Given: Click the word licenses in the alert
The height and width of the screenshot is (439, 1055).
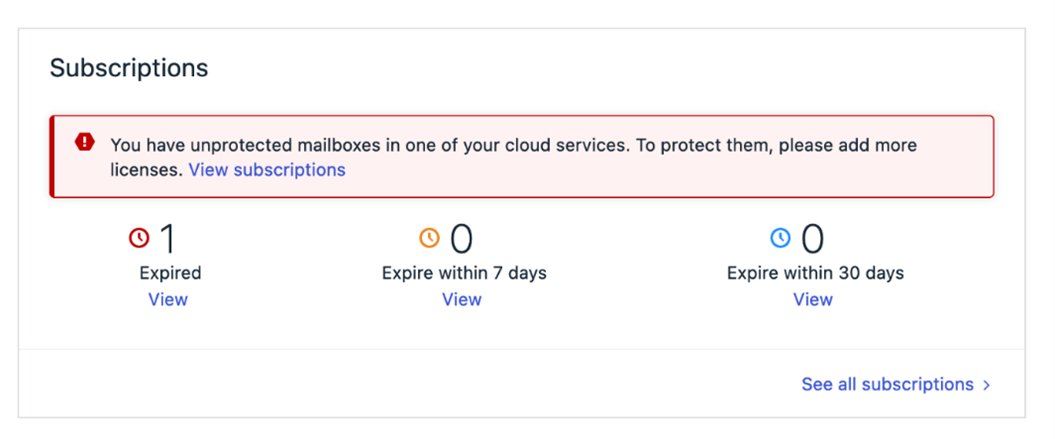Looking at the screenshot, I should (x=146, y=170).
